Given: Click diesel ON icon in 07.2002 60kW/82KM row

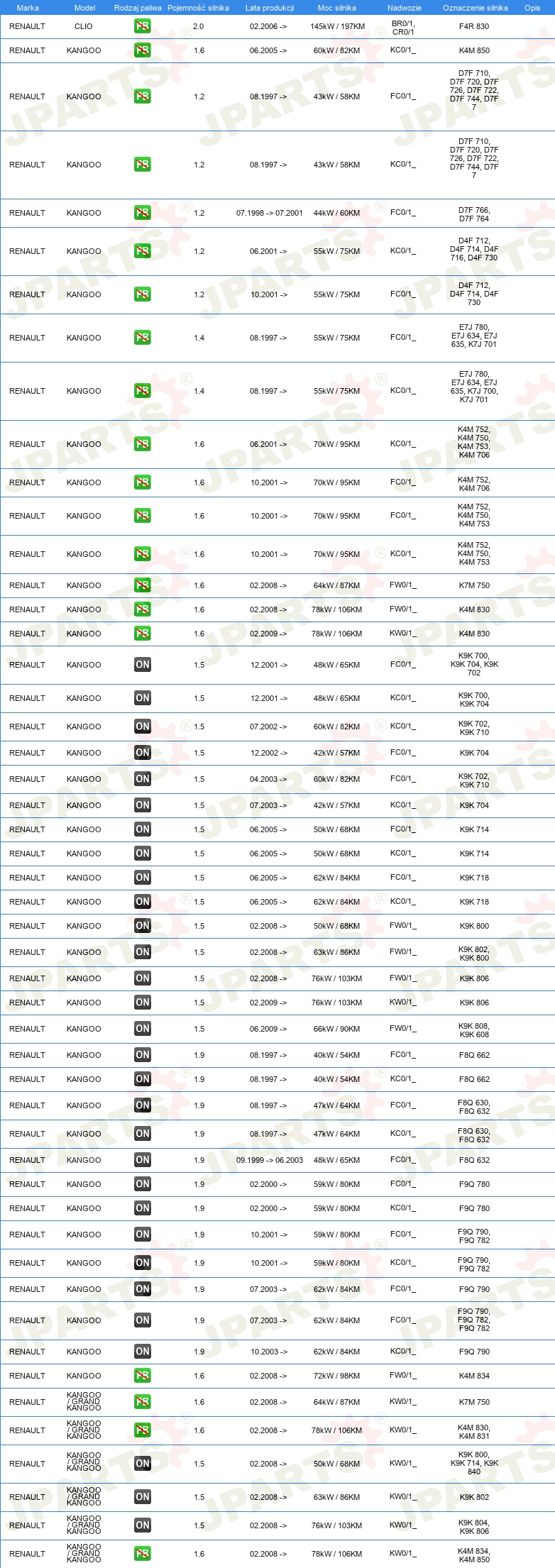Looking at the screenshot, I should point(142,727).
